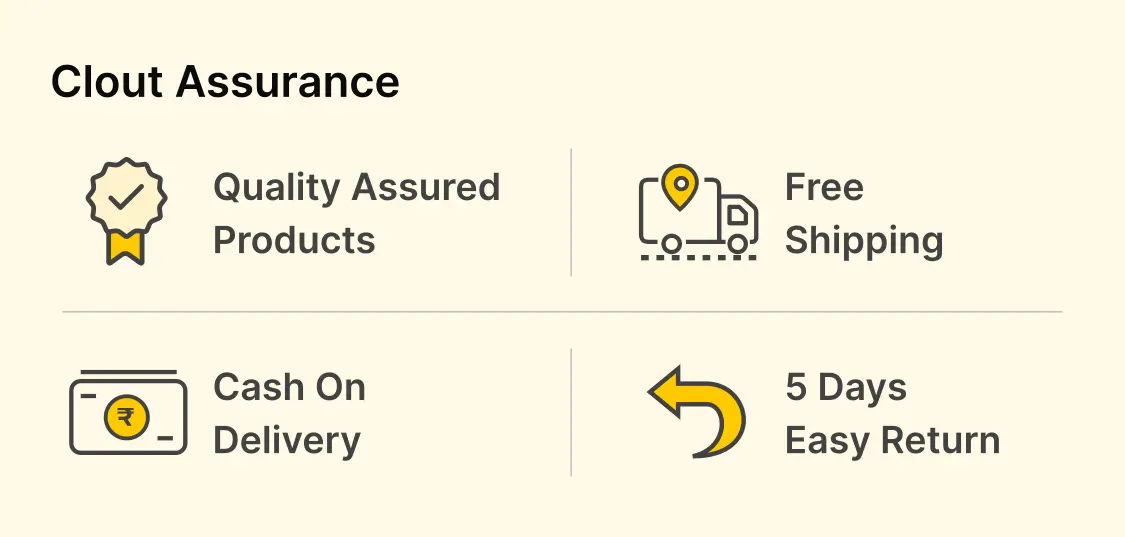
Task: Click the truck's cab window
Action: (x=737, y=213)
